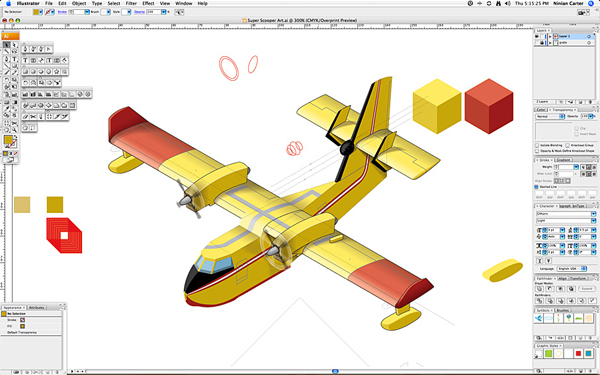
Task: Switch to the Align tab
Action: click(x=562, y=279)
